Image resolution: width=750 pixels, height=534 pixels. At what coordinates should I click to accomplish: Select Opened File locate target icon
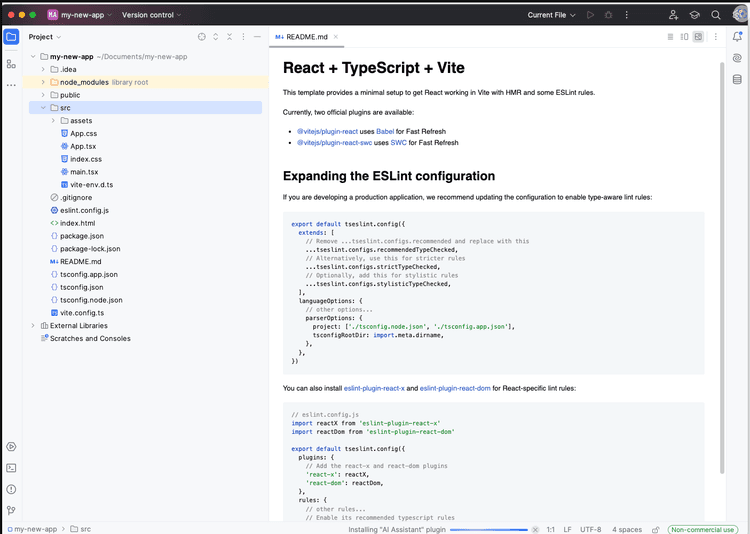click(x=201, y=37)
